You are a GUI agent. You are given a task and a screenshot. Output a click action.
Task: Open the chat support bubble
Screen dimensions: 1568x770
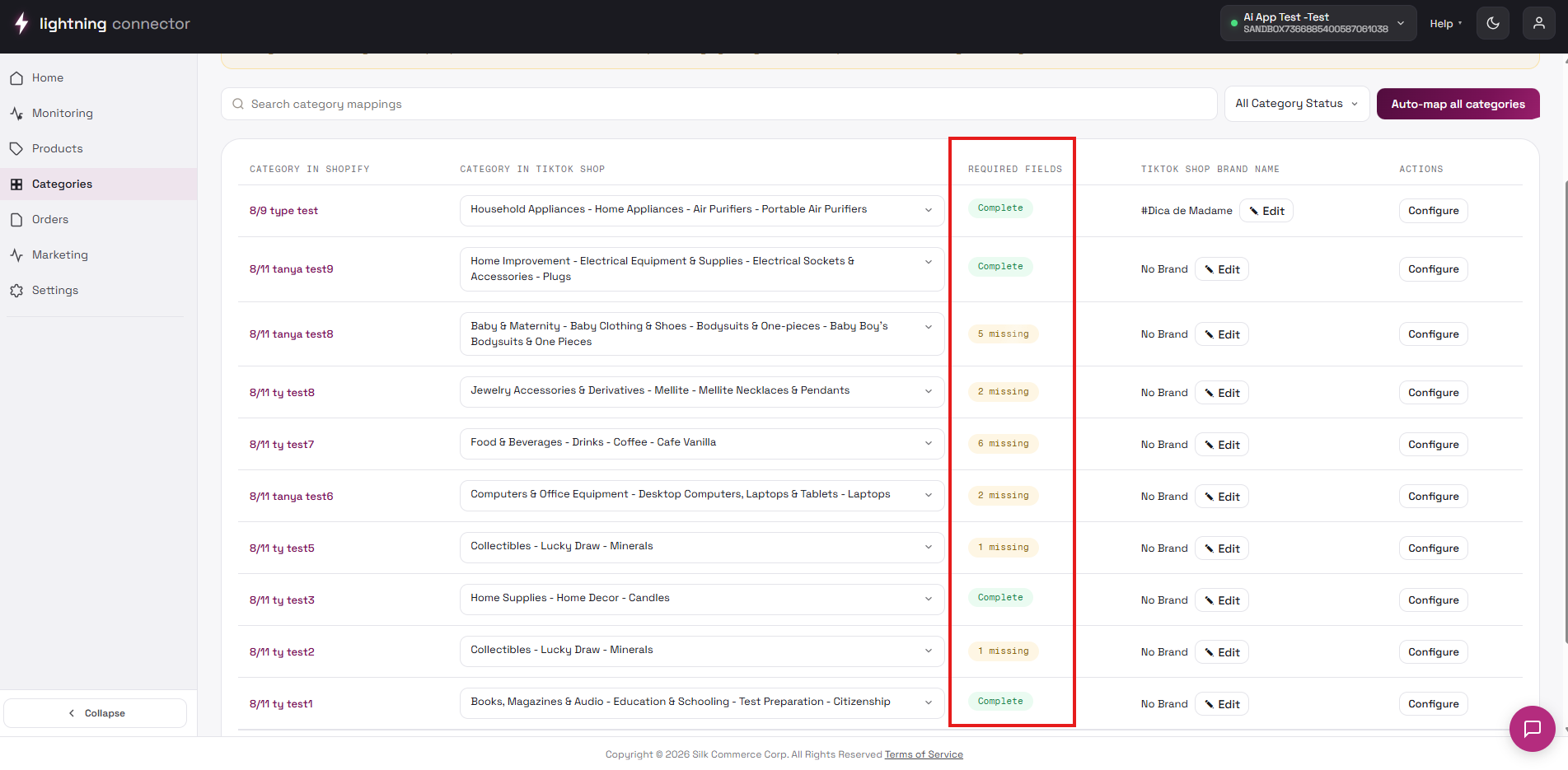(x=1532, y=729)
